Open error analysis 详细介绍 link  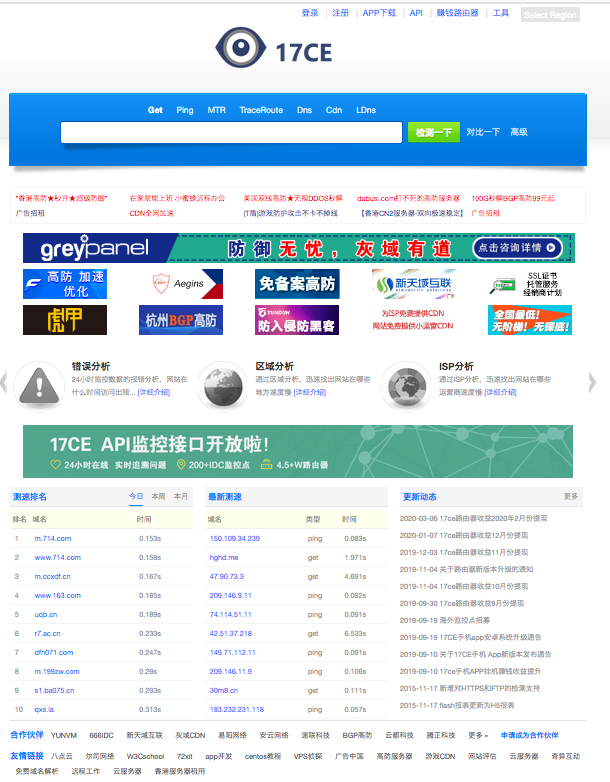pyautogui.click(x=154, y=392)
